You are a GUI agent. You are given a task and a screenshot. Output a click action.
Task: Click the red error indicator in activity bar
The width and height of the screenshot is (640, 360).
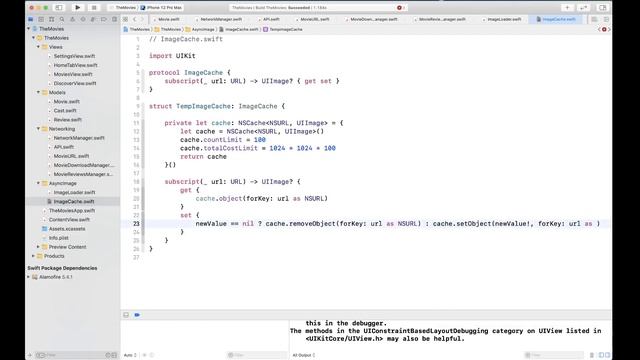pos(400,7)
